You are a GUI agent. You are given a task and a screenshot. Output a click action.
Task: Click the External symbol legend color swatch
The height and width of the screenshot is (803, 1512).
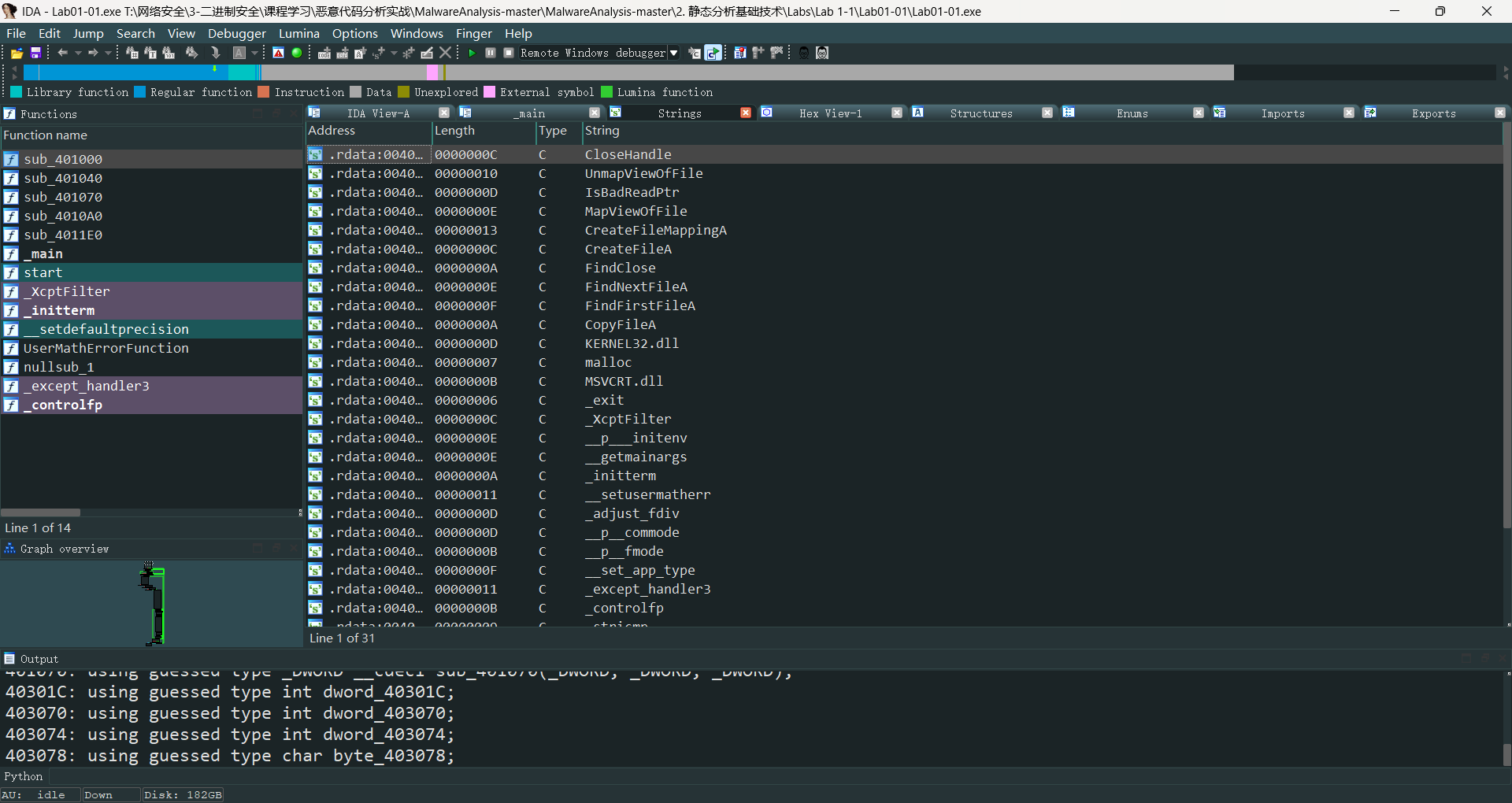489,92
